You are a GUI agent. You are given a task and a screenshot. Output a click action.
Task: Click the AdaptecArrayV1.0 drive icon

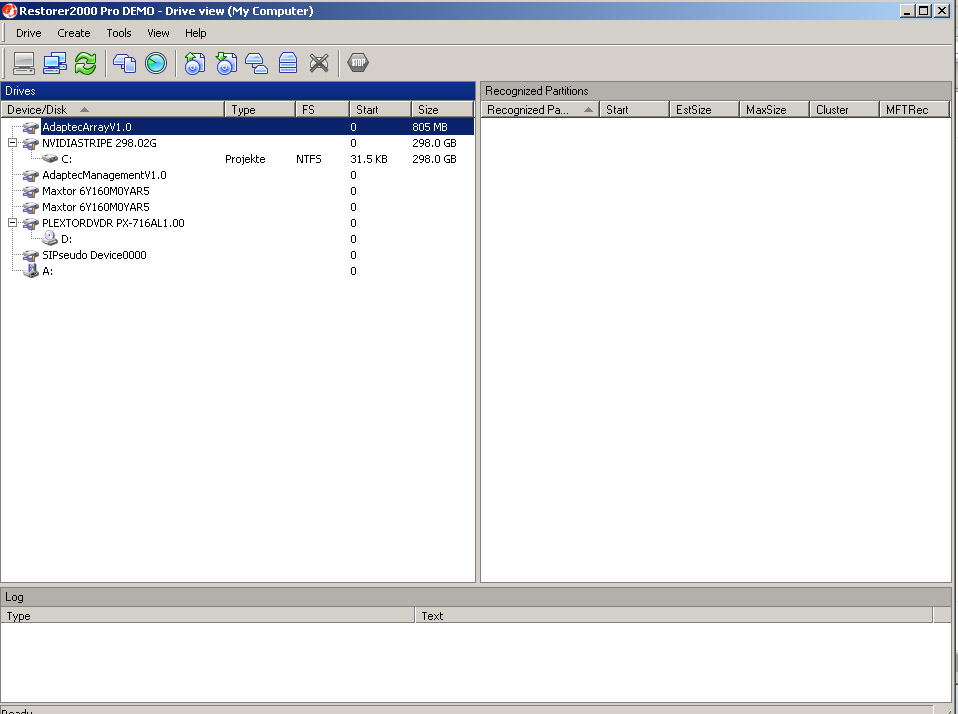pos(31,127)
